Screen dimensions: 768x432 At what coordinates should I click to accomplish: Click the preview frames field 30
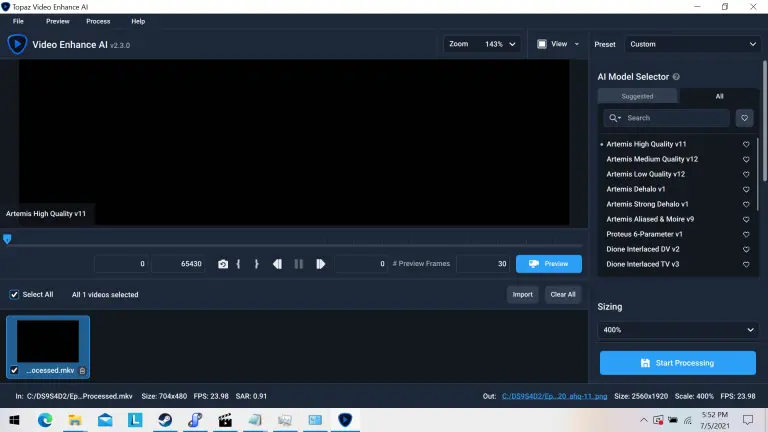pos(483,264)
